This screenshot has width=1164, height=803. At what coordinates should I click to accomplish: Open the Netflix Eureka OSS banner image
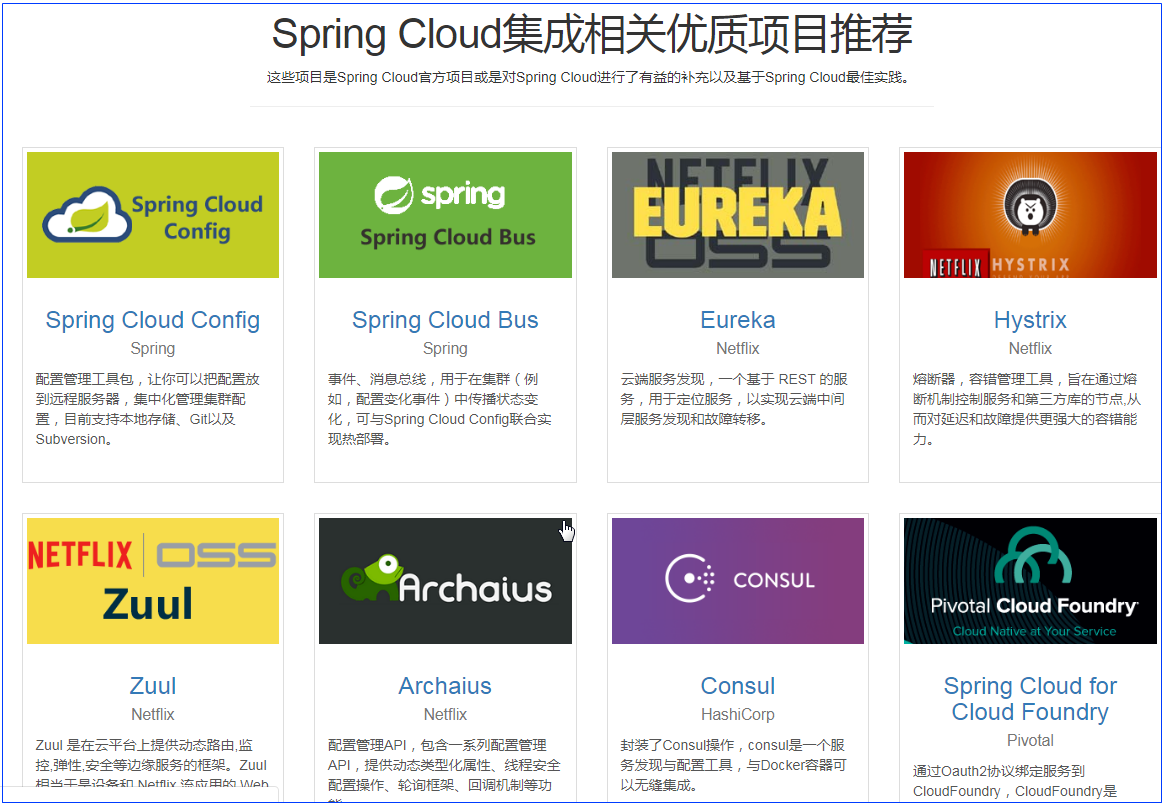coord(738,215)
